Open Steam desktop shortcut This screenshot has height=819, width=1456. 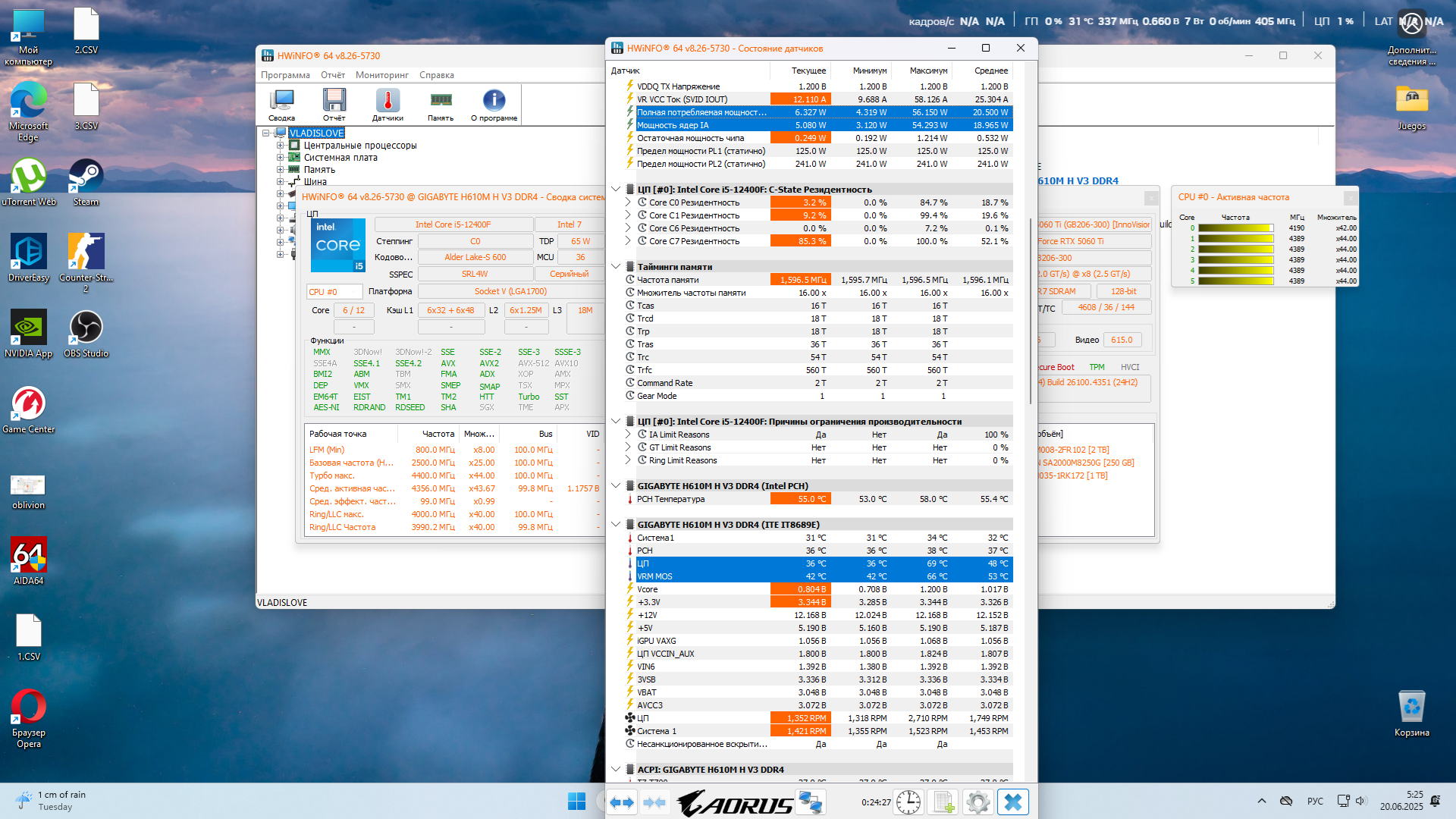click(86, 183)
